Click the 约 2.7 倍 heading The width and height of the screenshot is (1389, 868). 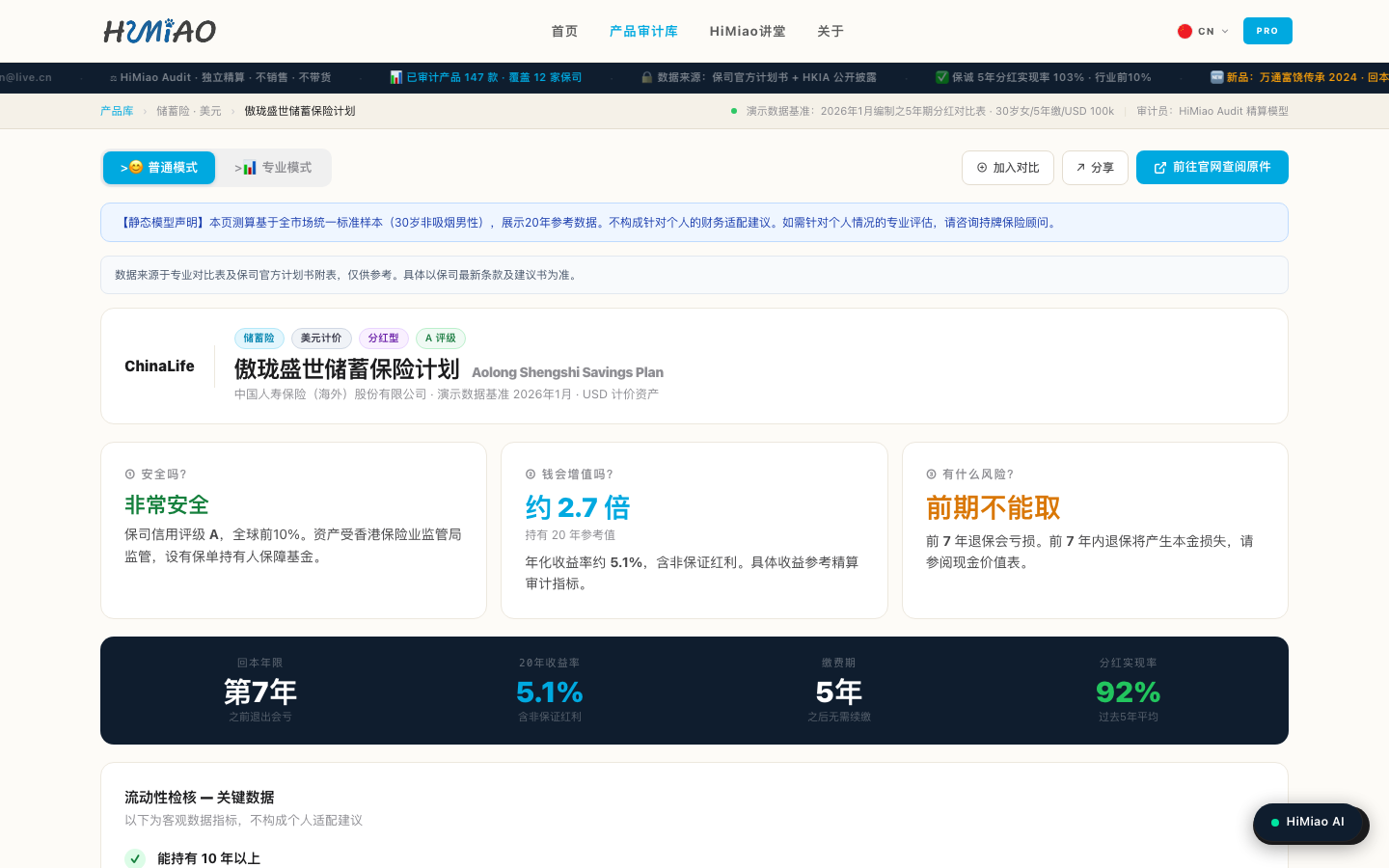578,507
